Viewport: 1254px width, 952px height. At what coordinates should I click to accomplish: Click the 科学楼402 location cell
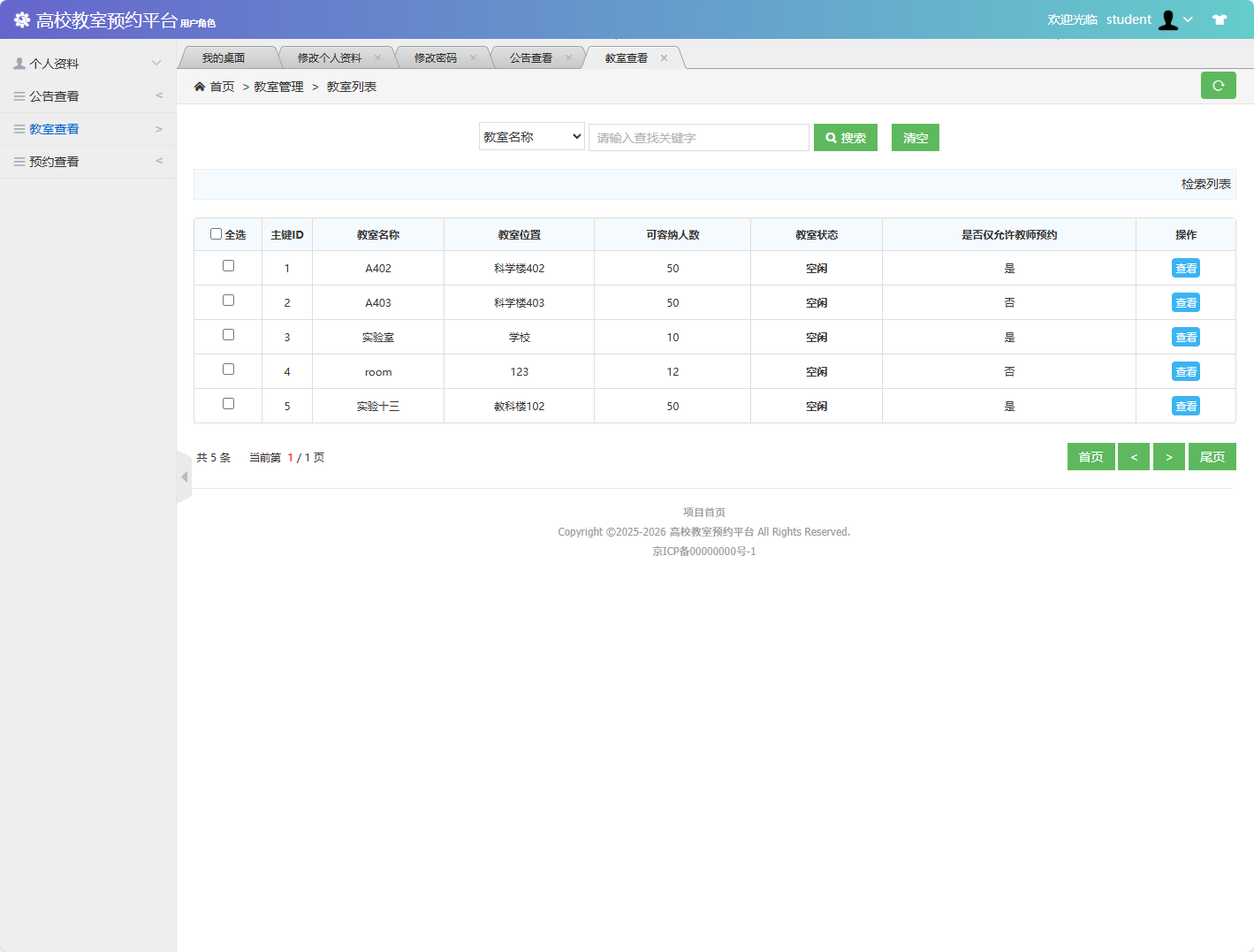pyautogui.click(x=520, y=269)
